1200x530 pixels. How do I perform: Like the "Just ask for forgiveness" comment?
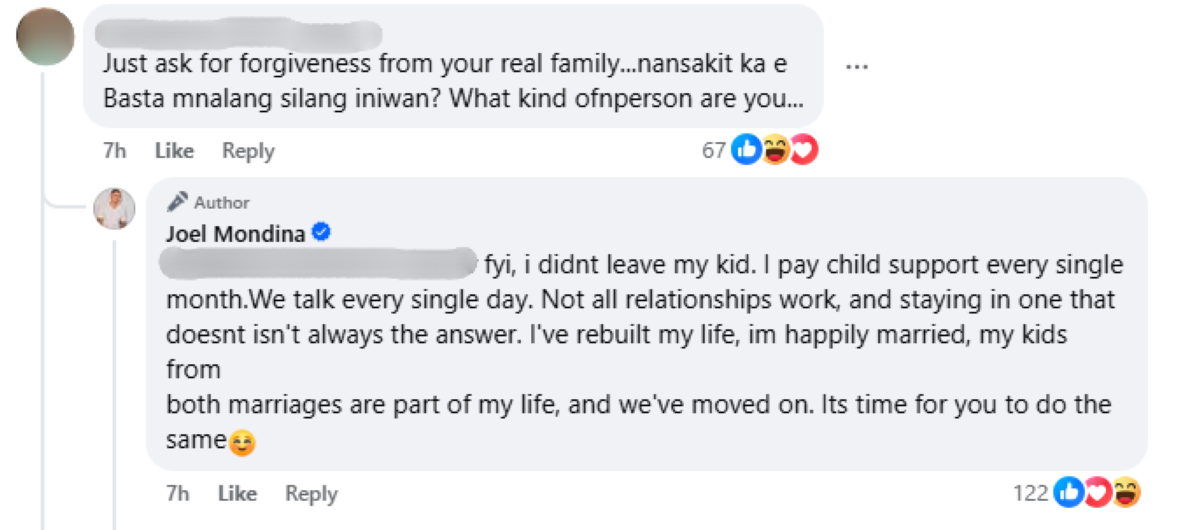174,151
